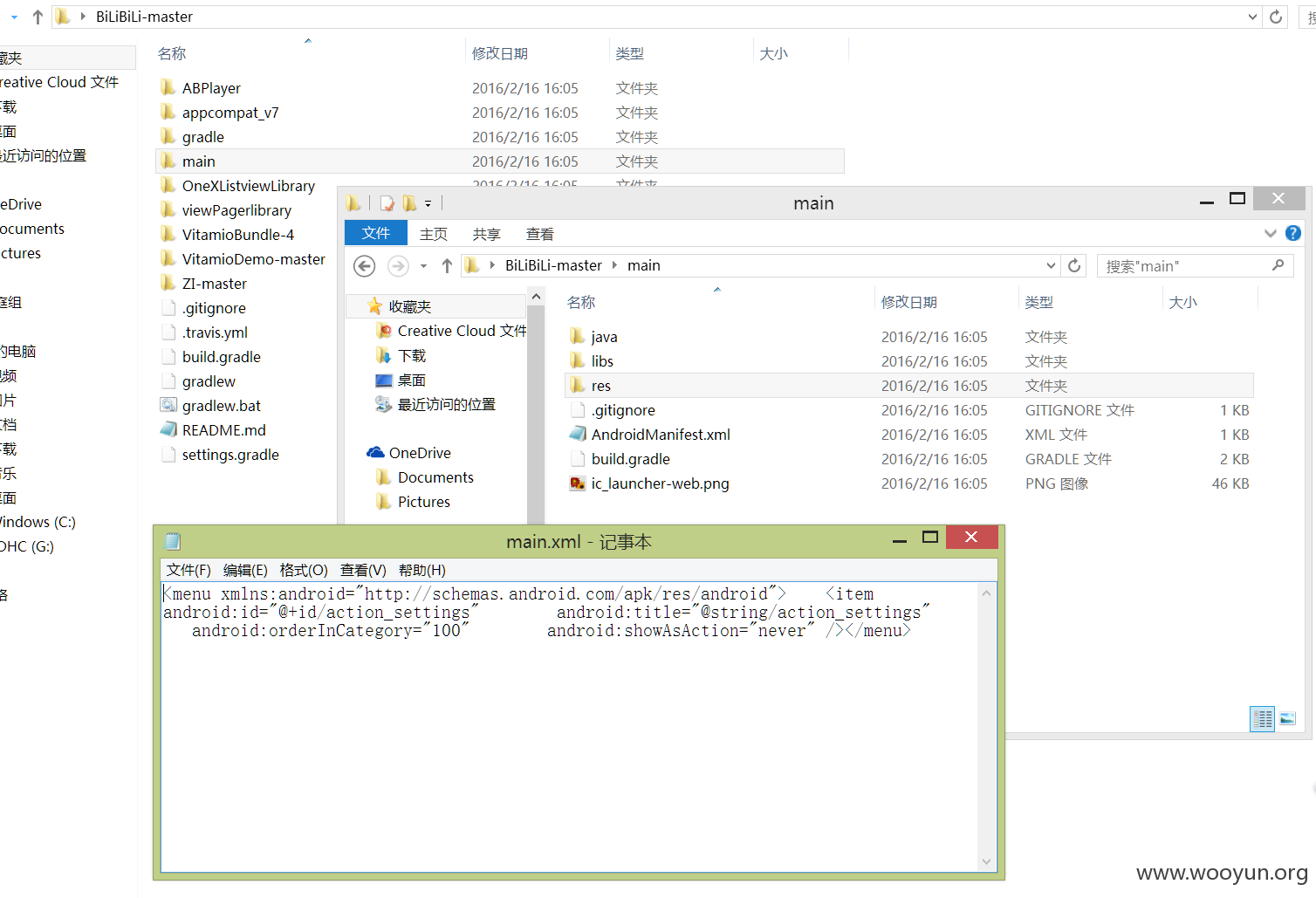This screenshot has width=1316, height=898.
Task: Open recent locations dropdown in main window
Action: click(x=423, y=266)
